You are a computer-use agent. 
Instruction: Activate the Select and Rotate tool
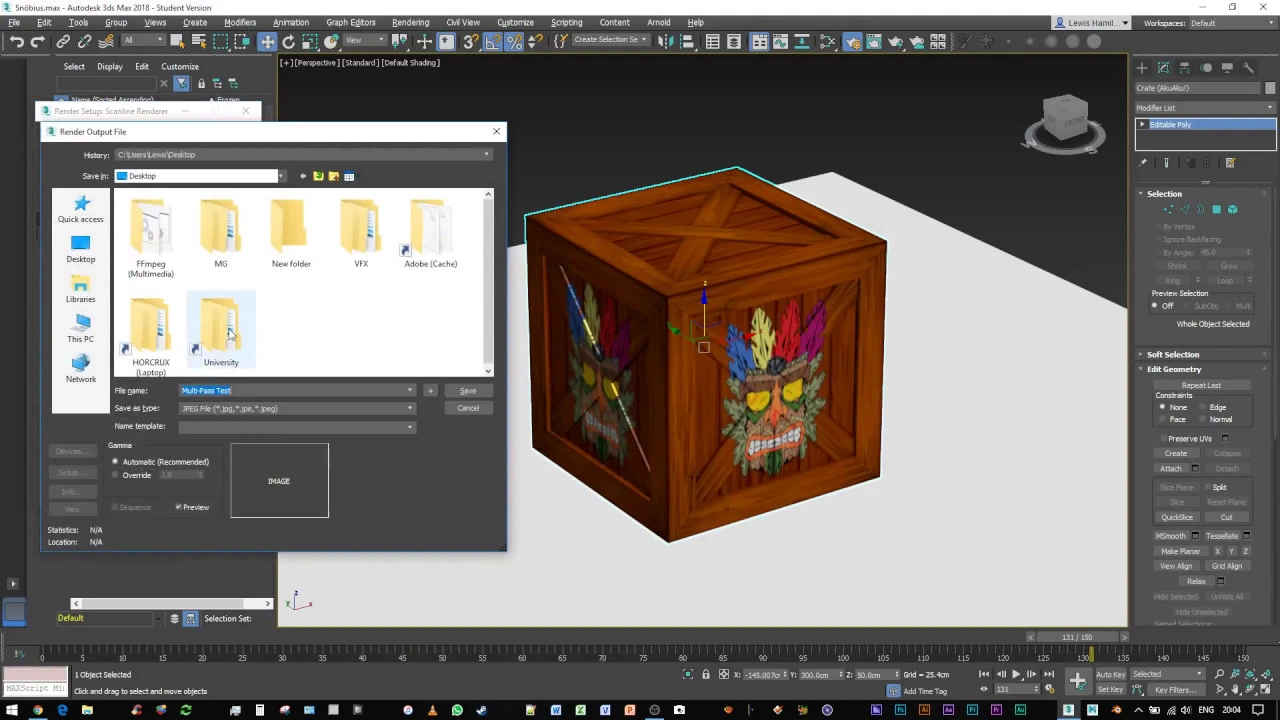[x=288, y=41]
